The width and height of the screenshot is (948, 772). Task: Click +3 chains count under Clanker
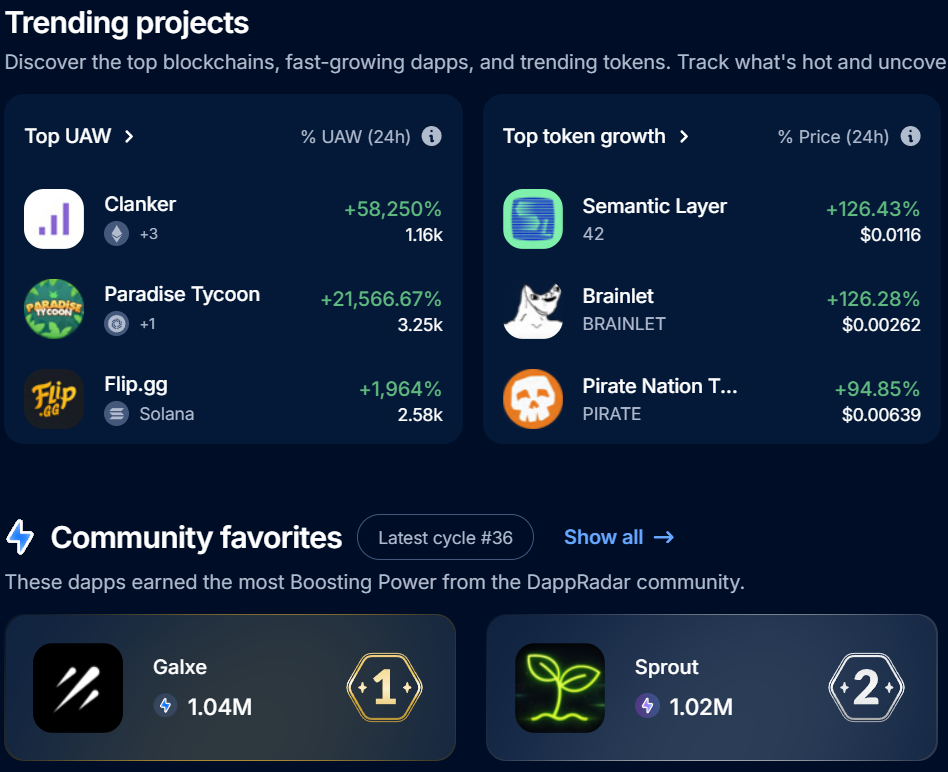[x=149, y=234]
